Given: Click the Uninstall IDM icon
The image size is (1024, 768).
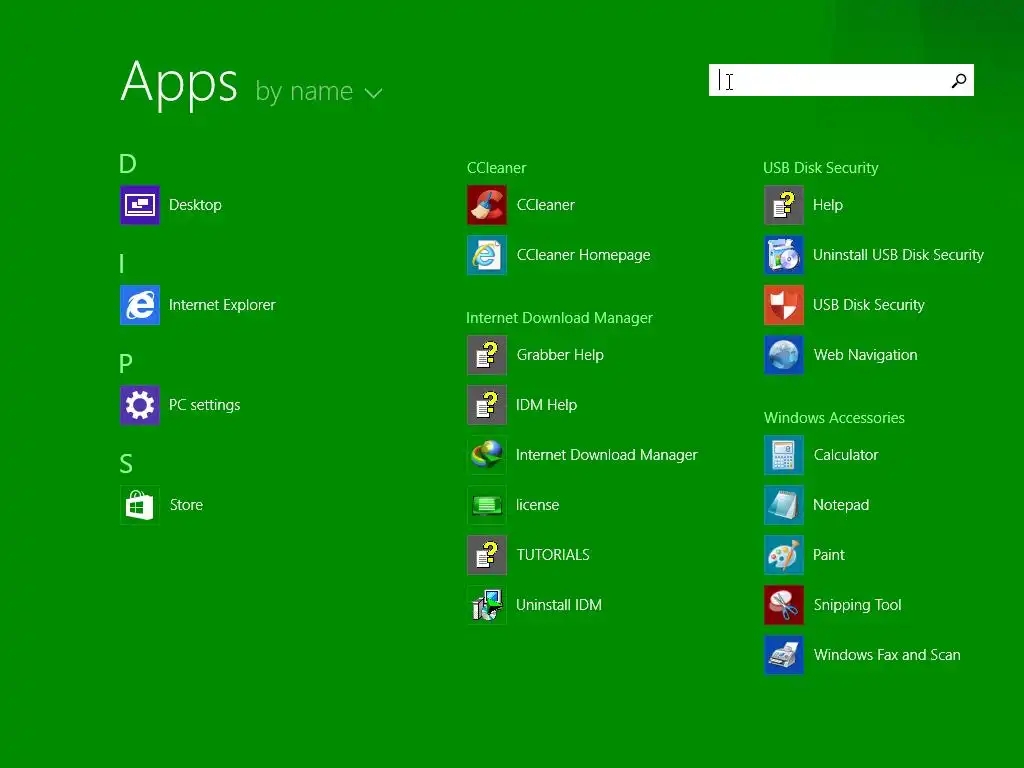Looking at the screenshot, I should 487,605.
